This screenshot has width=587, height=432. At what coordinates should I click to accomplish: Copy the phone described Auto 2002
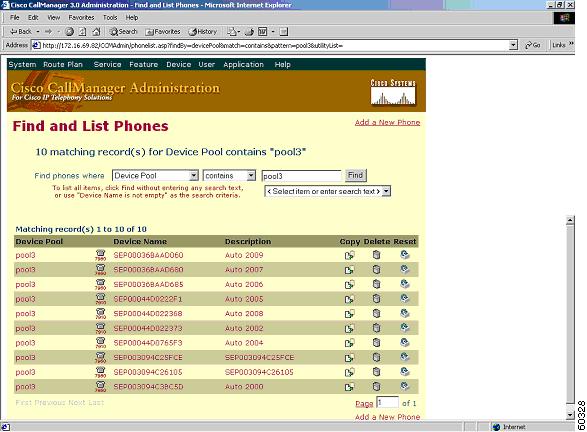pos(349,329)
